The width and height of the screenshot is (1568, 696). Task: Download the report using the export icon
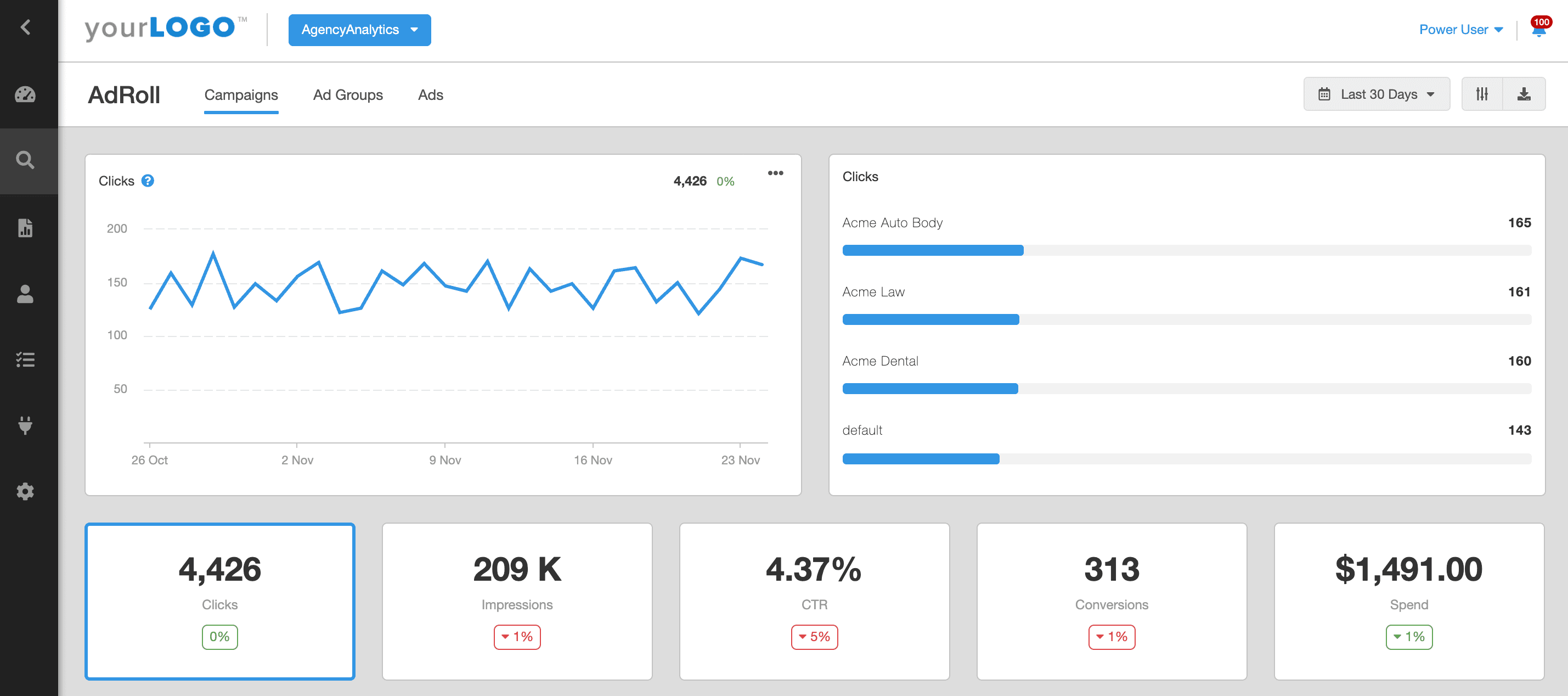click(1525, 94)
